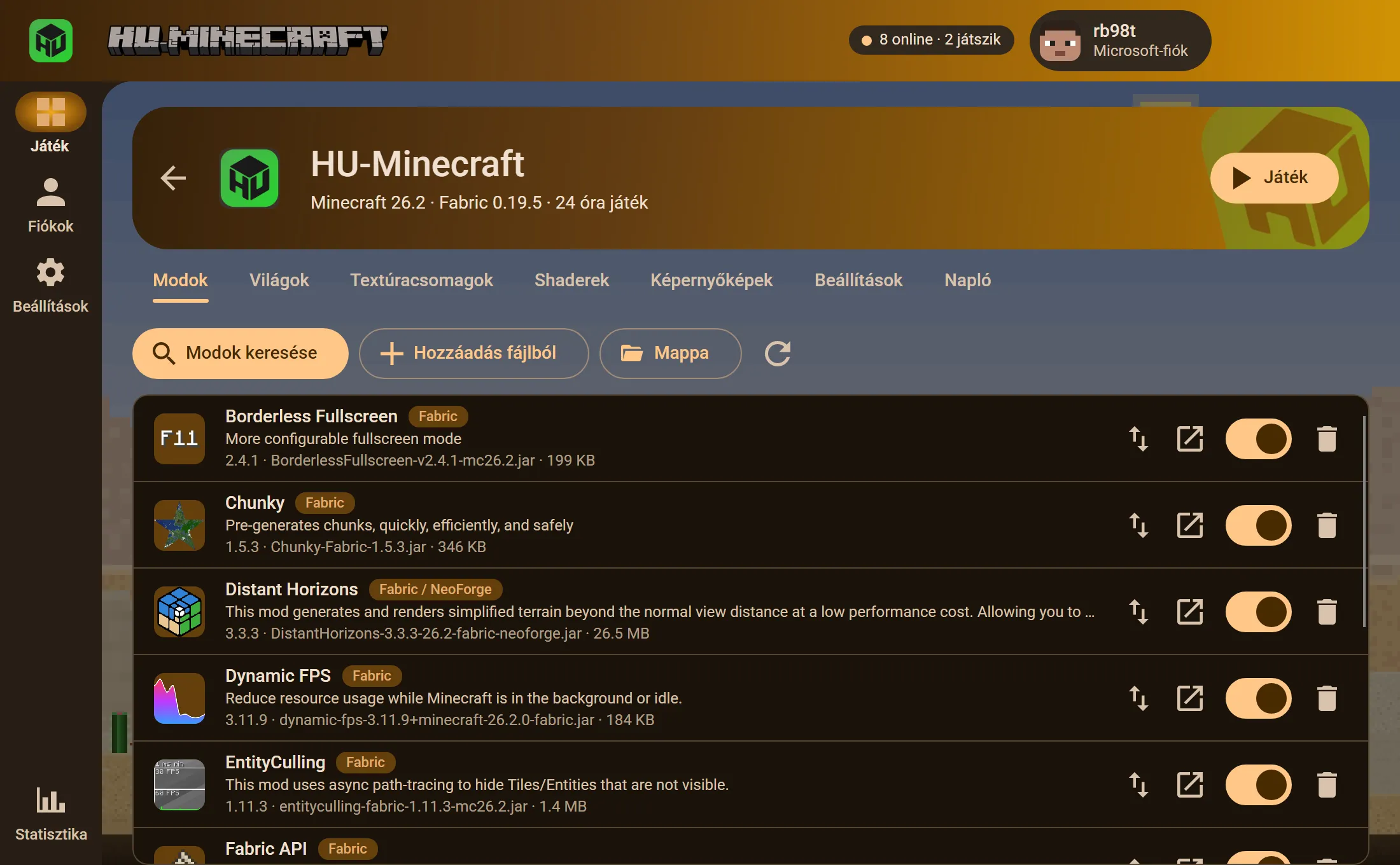Open Fiókok in the sidebar
The image size is (1400, 865).
[50, 205]
